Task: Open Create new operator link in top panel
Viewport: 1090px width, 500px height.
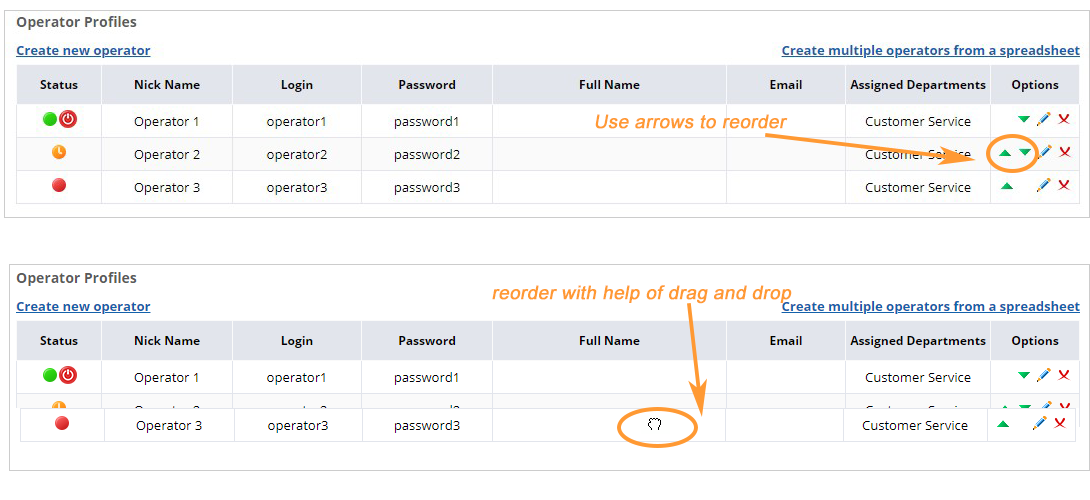Action: click(83, 51)
